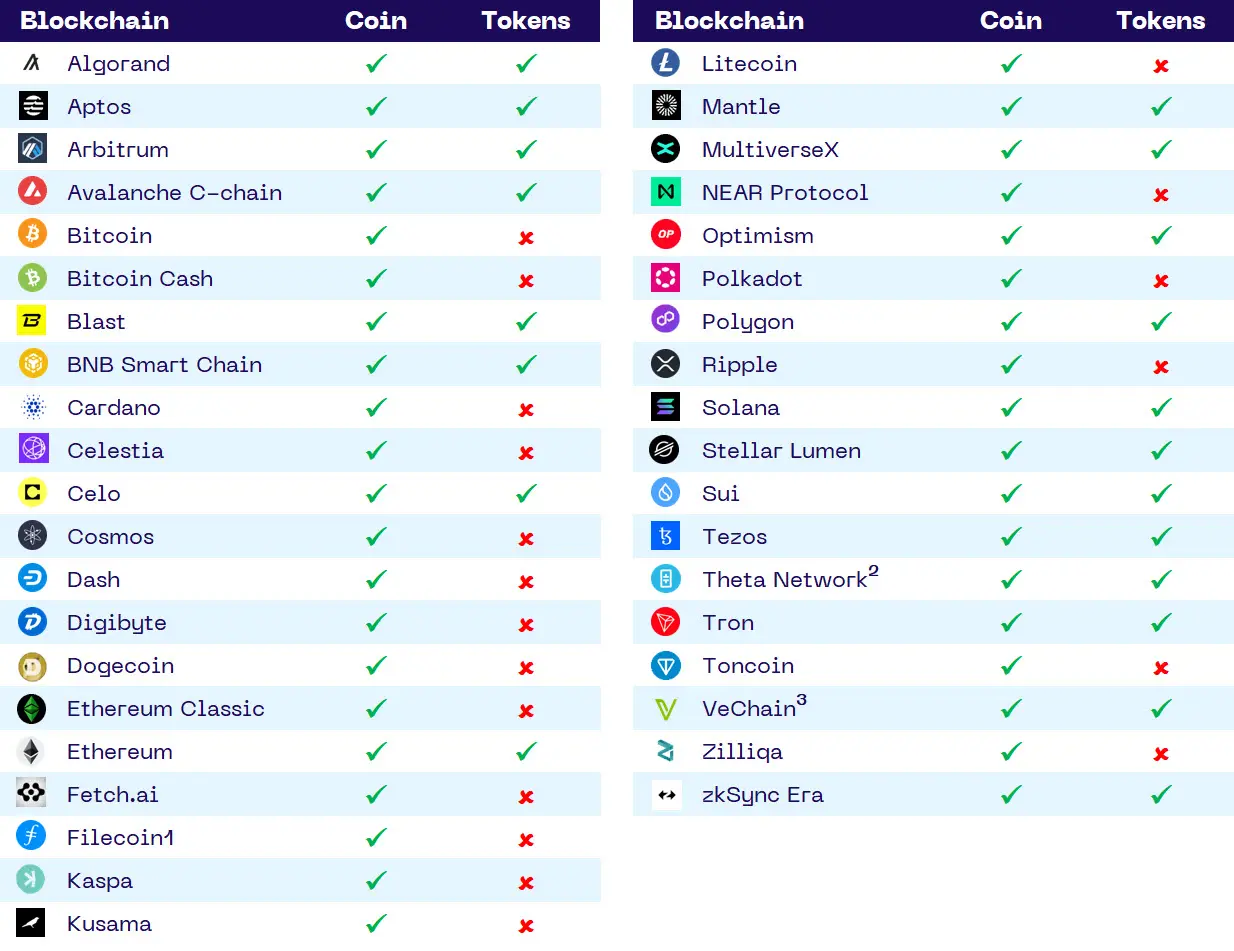
Task: Select the Avalanche C-chain logo icon
Action: (32, 192)
